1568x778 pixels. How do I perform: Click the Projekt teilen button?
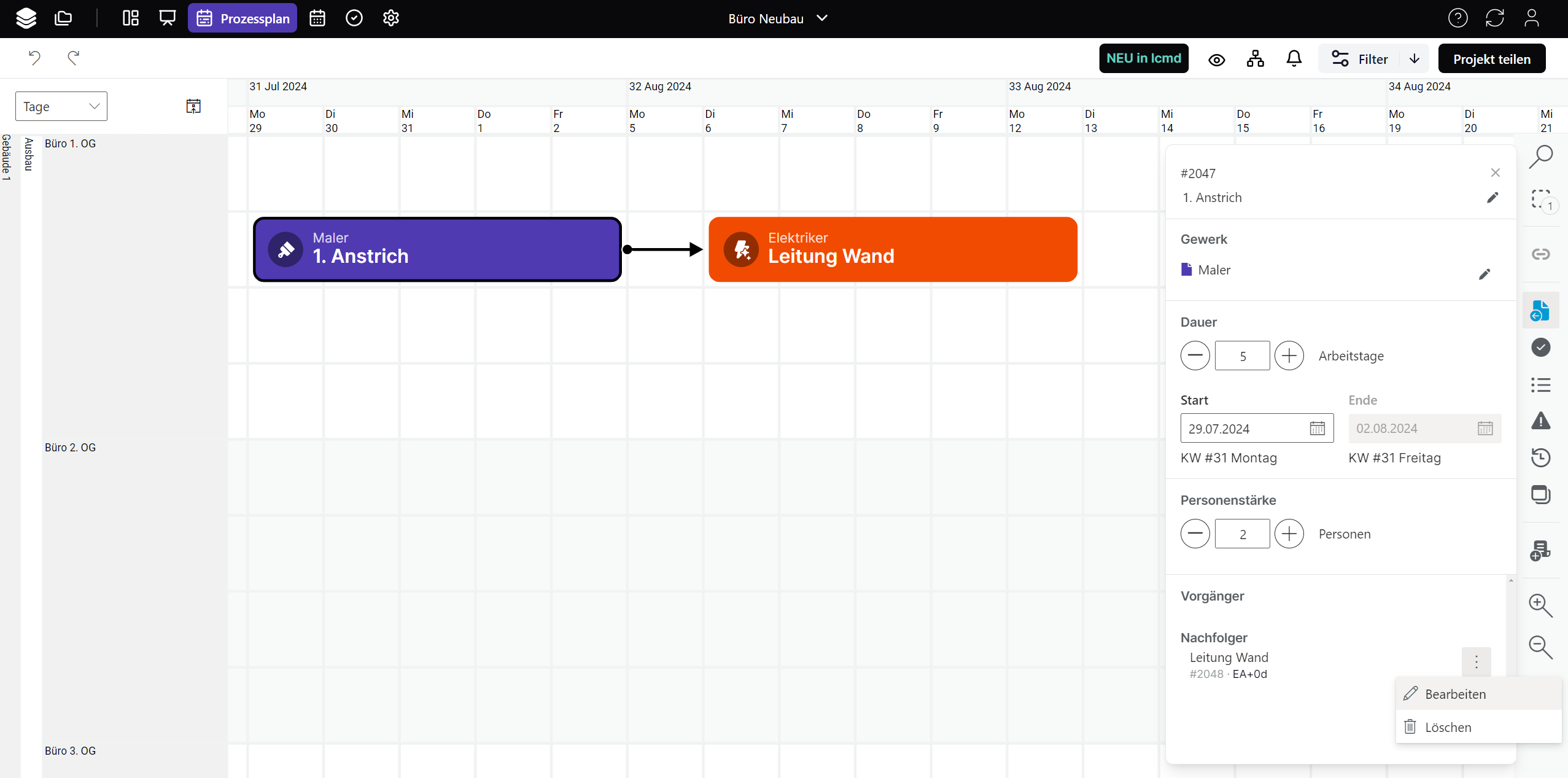click(1491, 59)
